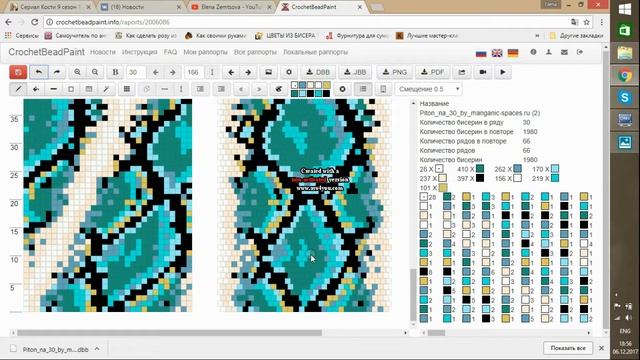Decrease bead count with left arrow beside 30
640x360 pixels.
coord(156,72)
